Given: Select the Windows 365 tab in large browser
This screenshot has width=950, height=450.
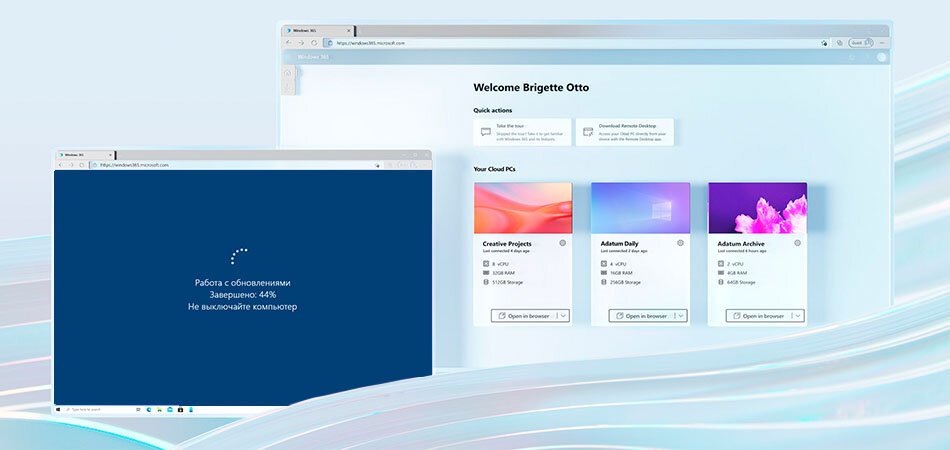Looking at the screenshot, I should click(317, 30).
